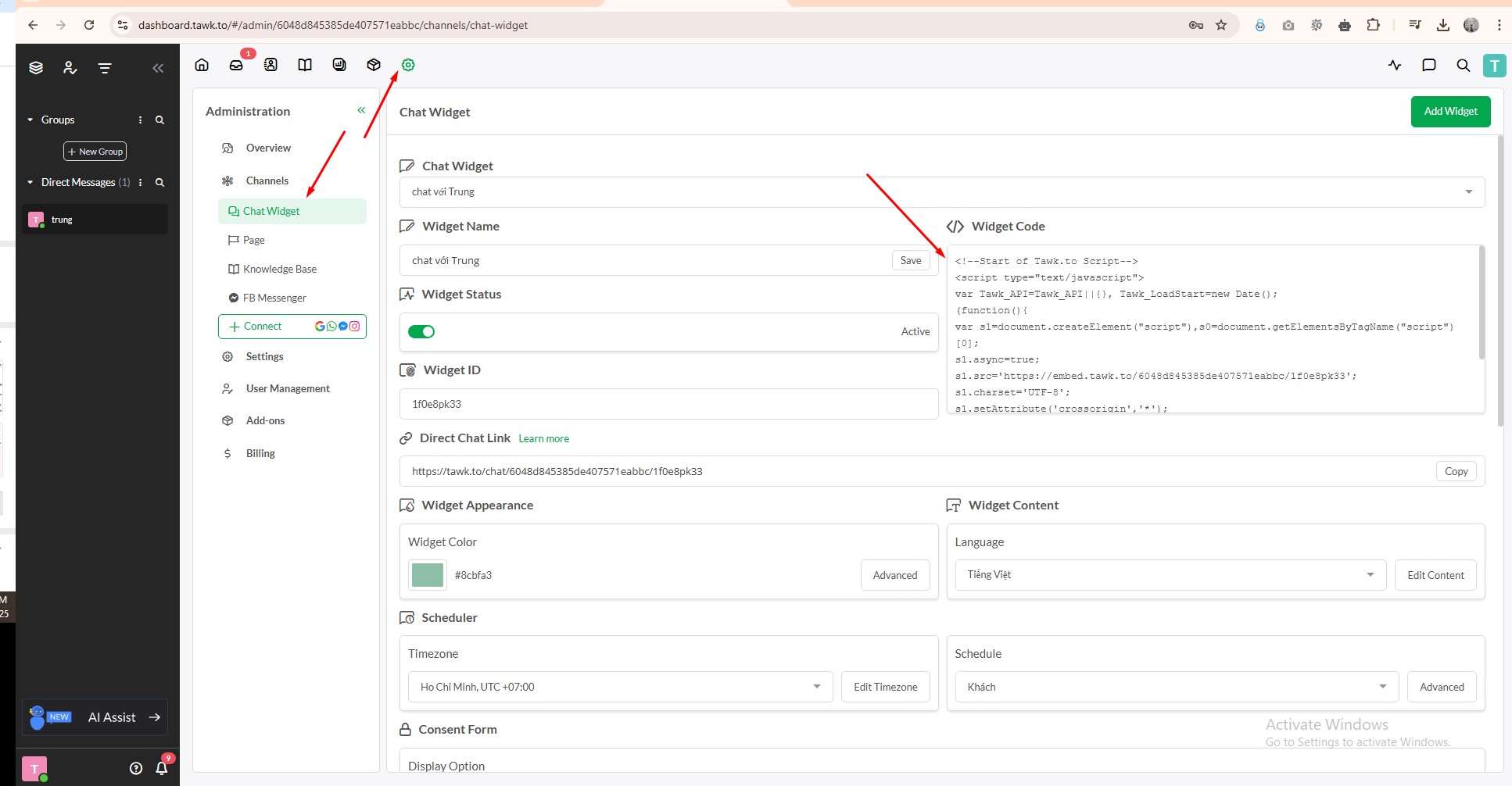Screen dimensions: 1512x786
Task: Collapse the Groups section
Action: 30,120
